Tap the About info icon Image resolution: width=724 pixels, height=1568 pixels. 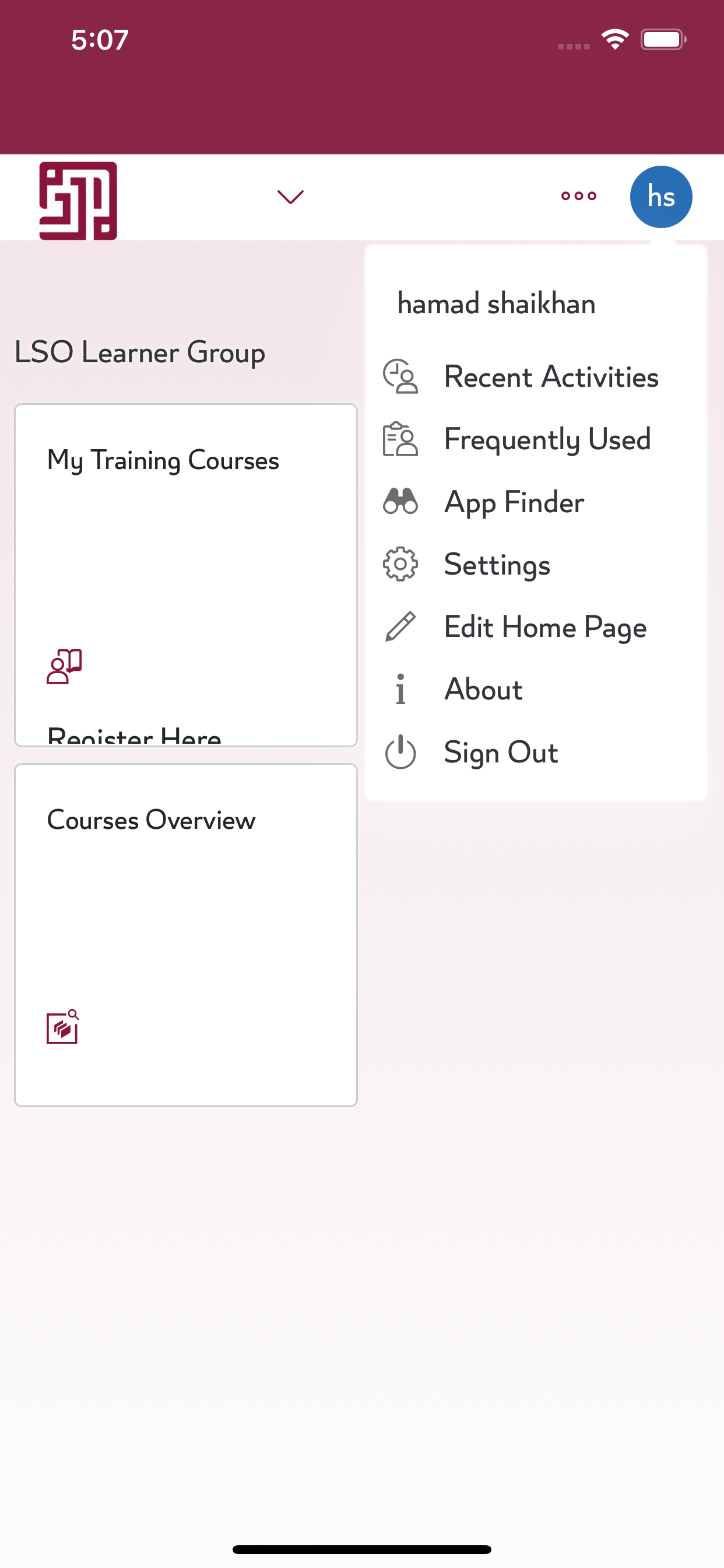[400, 689]
